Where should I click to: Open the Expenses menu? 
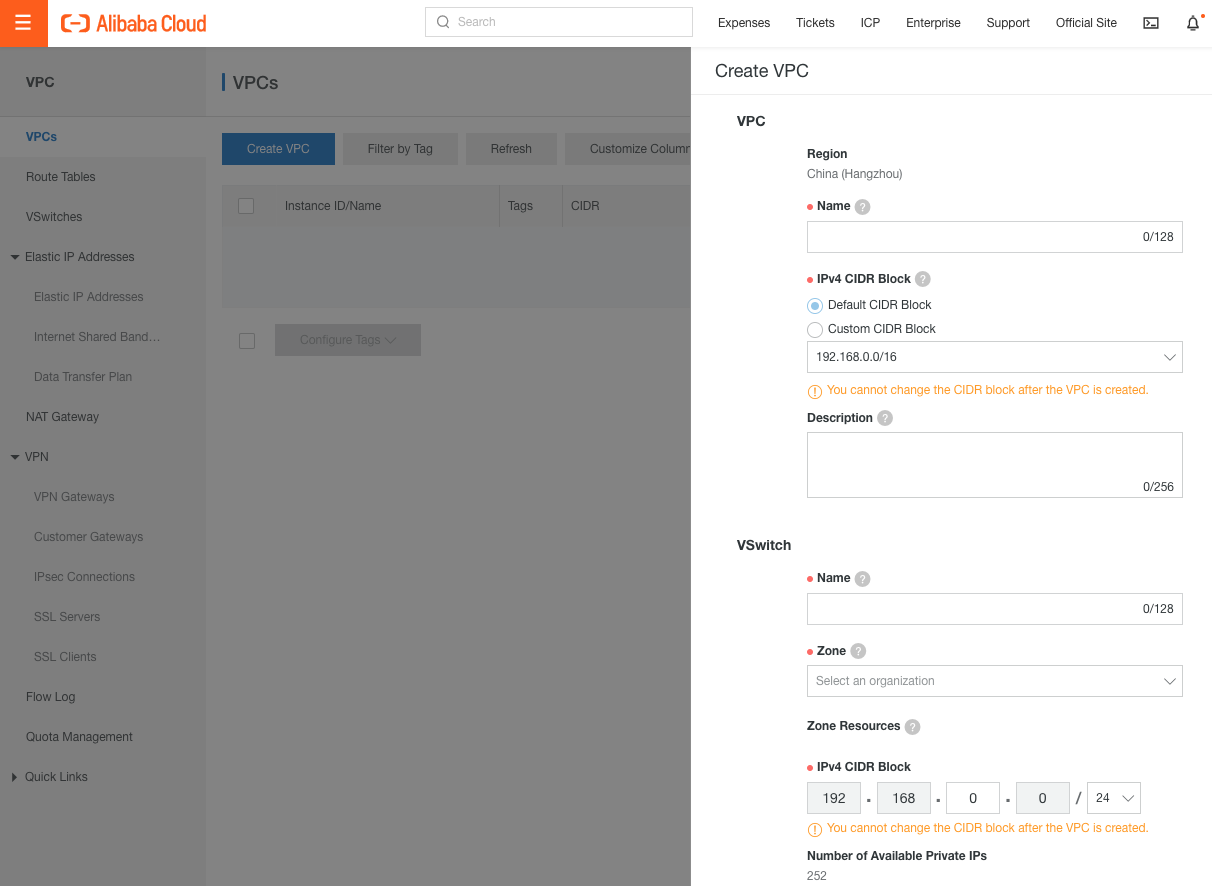tap(744, 23)
